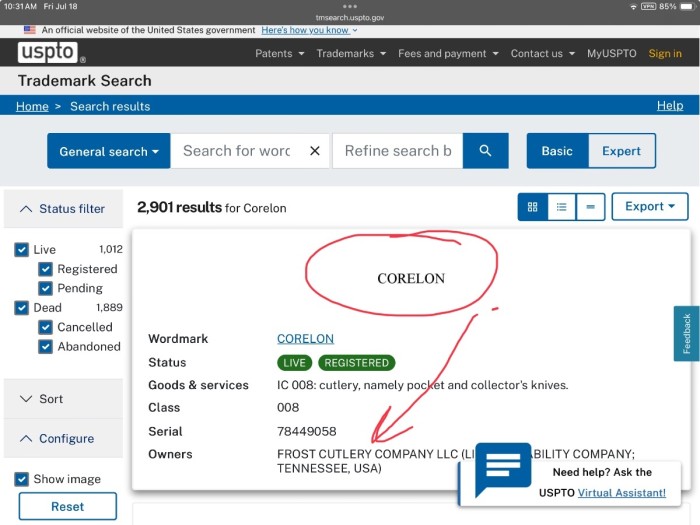
Task: Expand the Sort section
Action: (x=63, y=399)
